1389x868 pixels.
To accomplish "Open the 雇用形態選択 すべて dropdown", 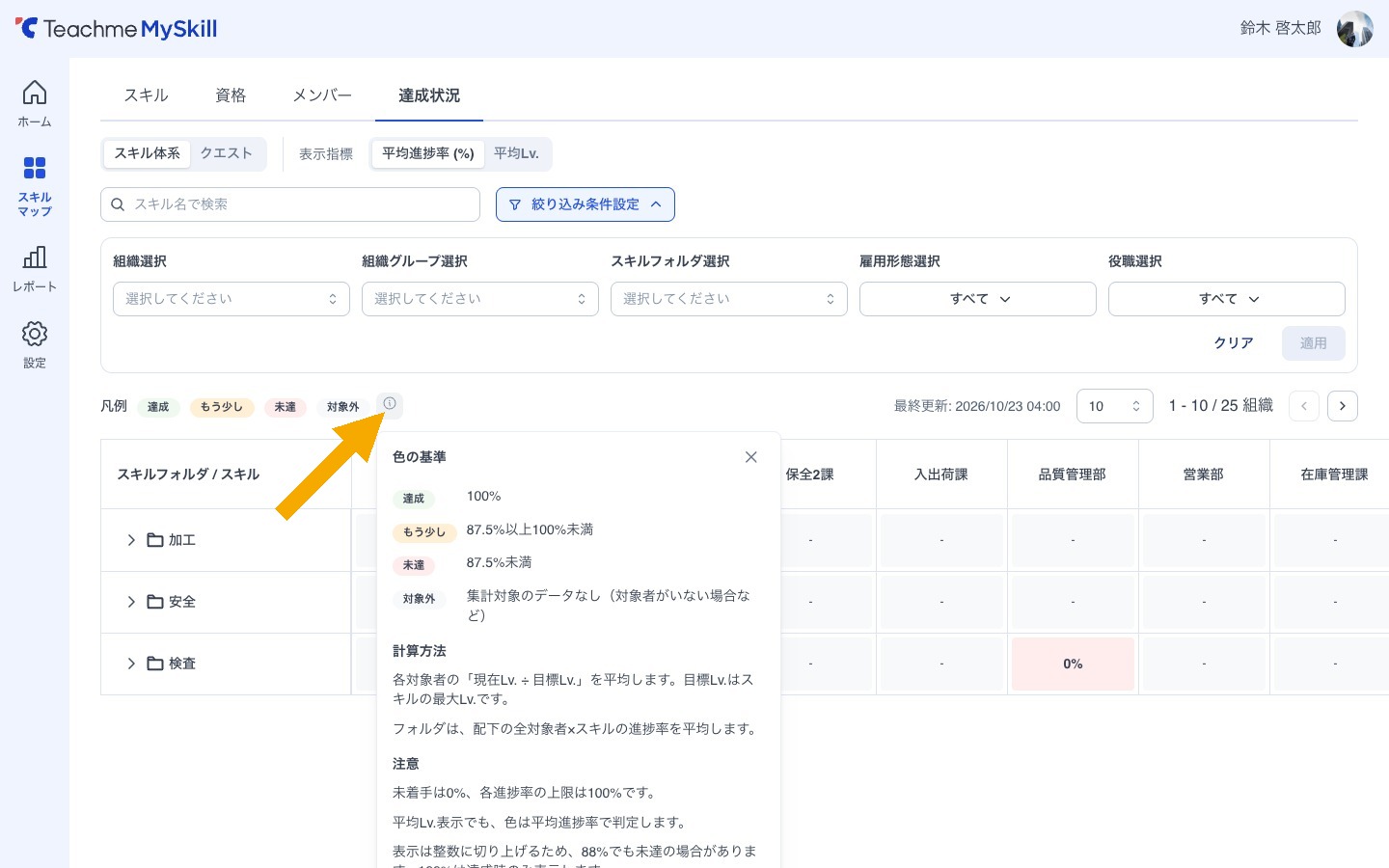I will tap(978, 299).
